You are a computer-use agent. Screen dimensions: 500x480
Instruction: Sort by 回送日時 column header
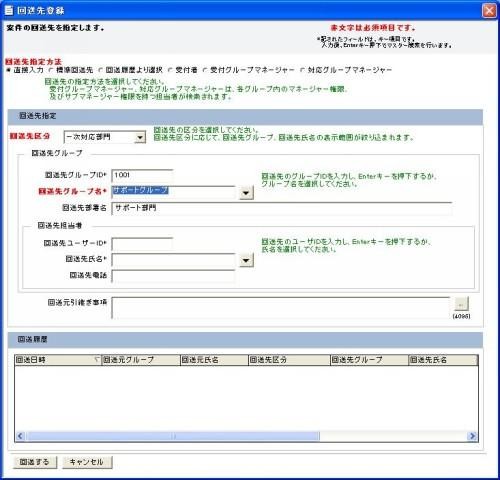58,360
